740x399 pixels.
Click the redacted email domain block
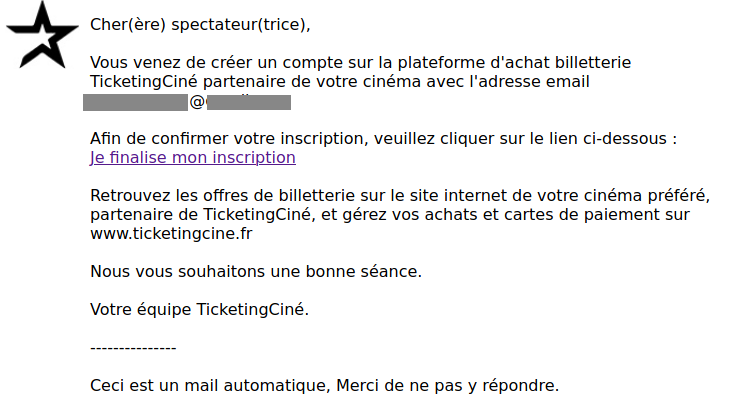coord(249,102)
